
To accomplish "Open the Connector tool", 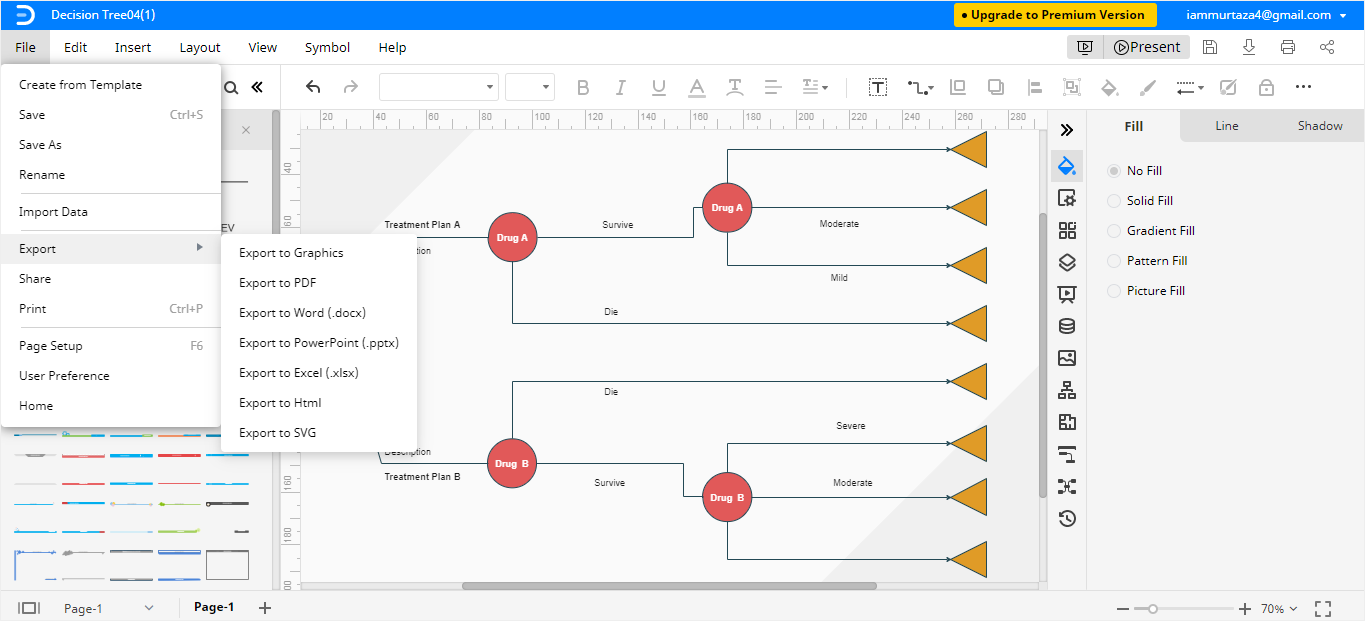I will click(916, 87).
